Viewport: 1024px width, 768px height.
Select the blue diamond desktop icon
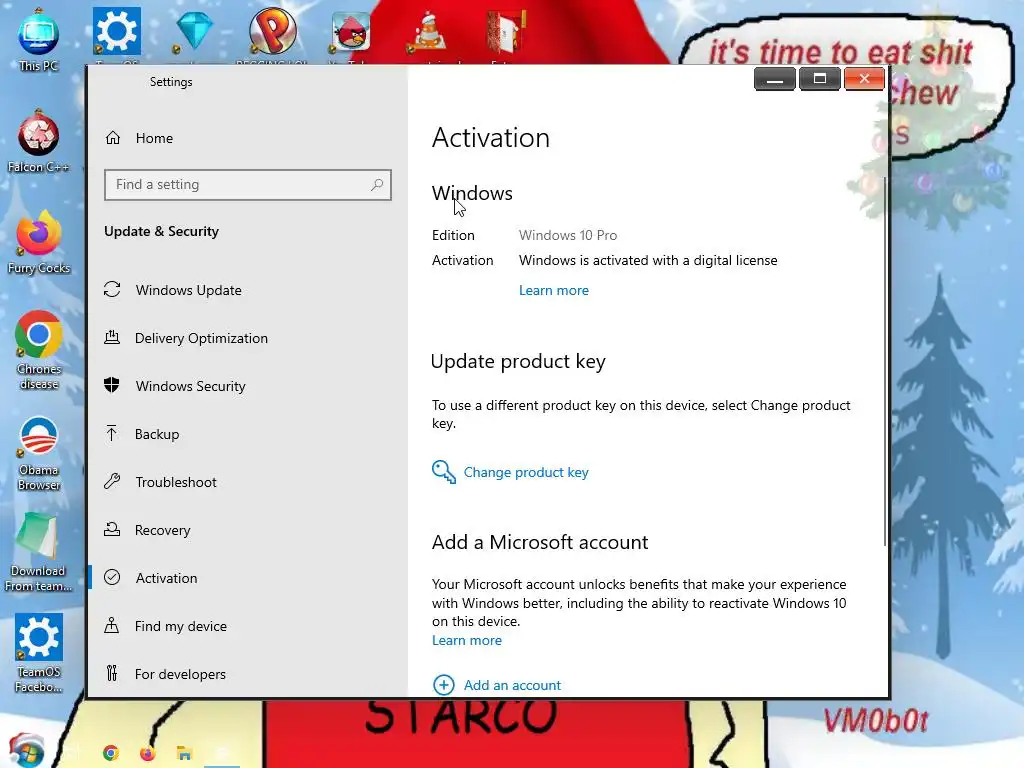tap(195, 33)
